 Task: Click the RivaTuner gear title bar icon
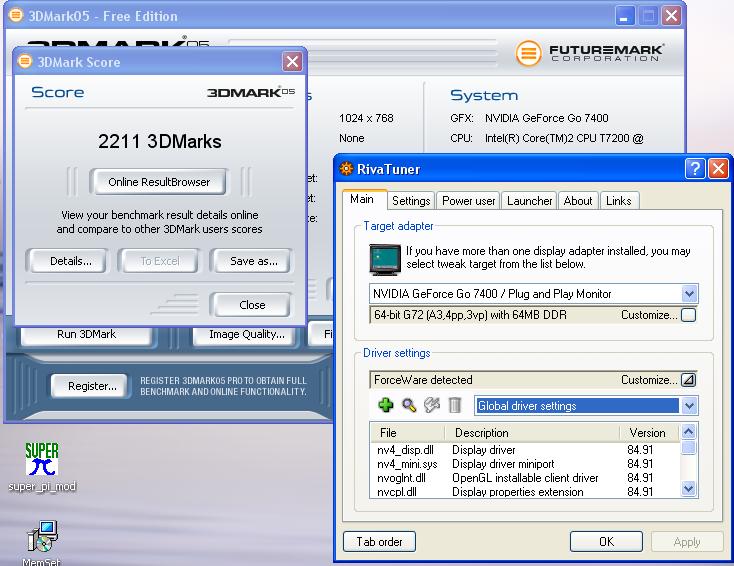pyautogui.click(x=346, y=169)
